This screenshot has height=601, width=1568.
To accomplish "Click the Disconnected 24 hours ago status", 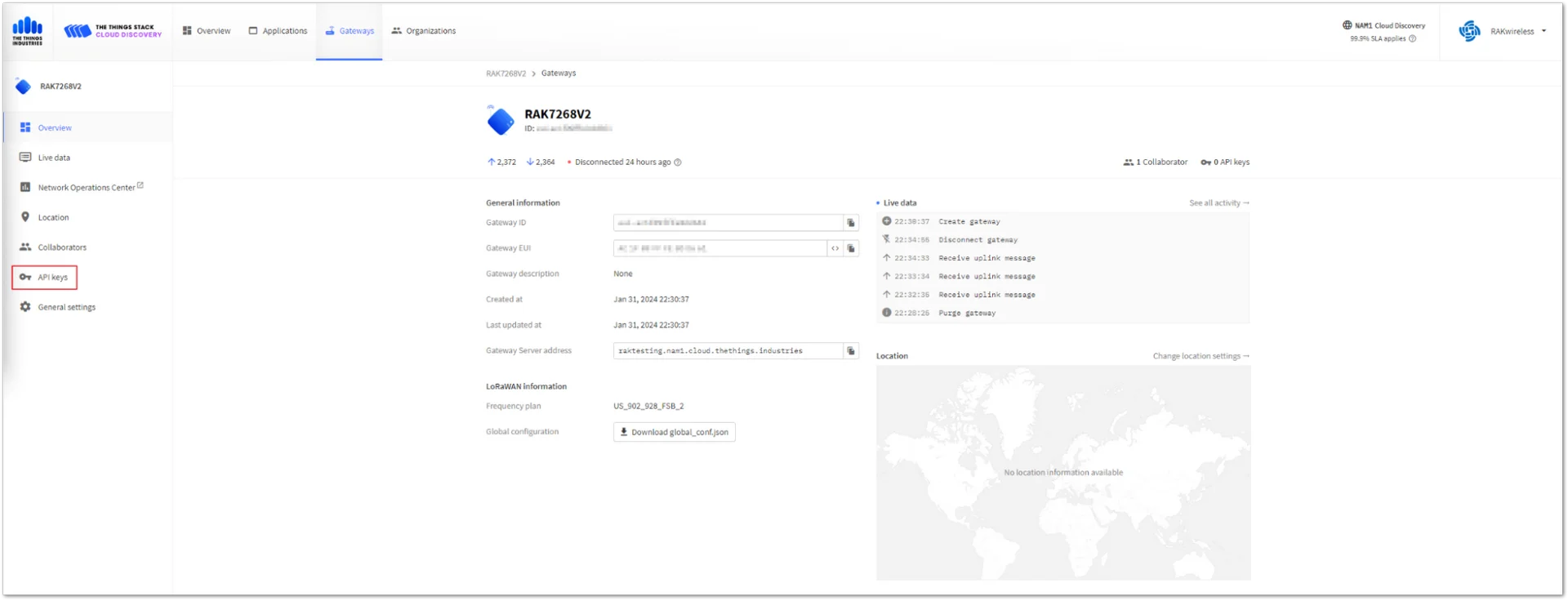I will point(622,162).
